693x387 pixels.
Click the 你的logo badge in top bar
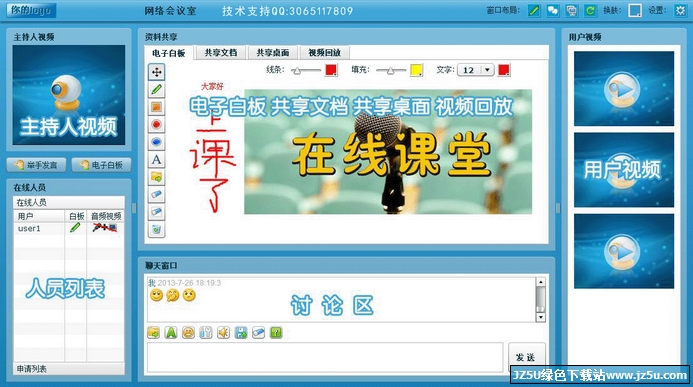click(x=31, y=10)
